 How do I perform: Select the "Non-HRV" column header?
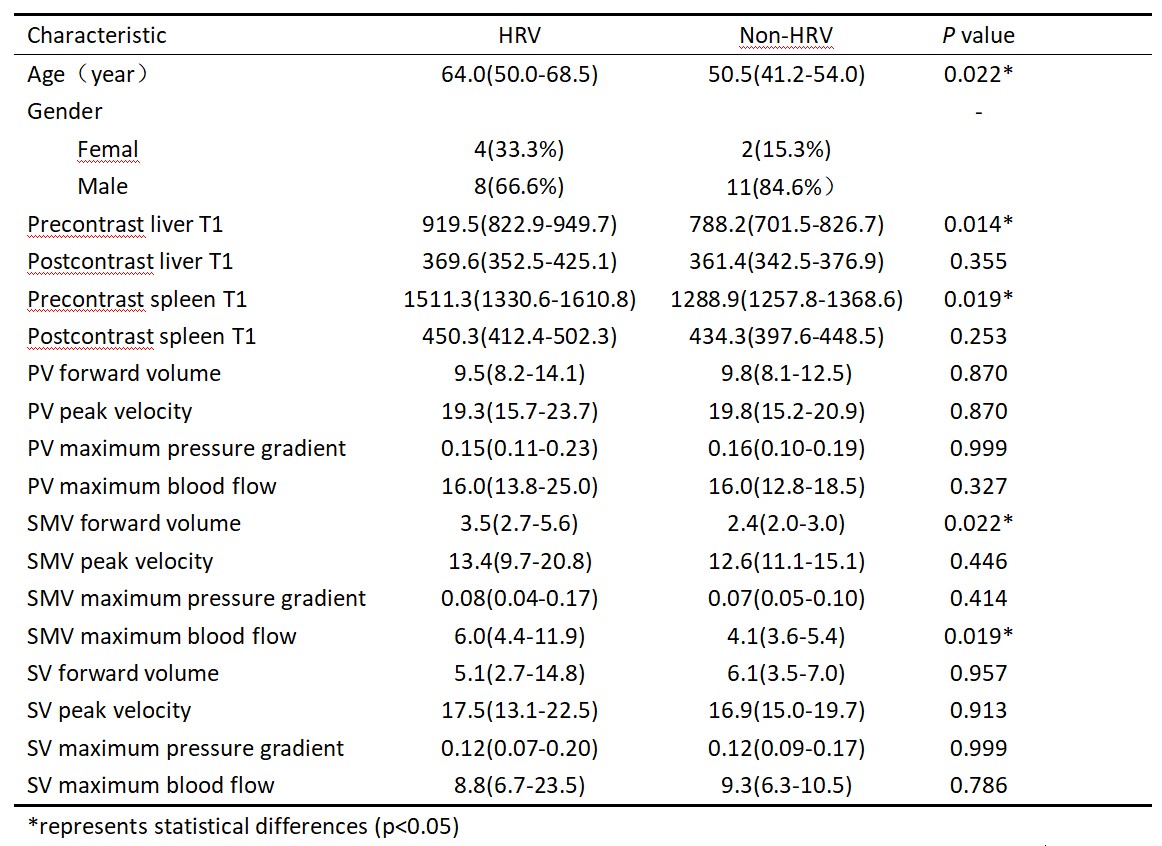point(786,36)
